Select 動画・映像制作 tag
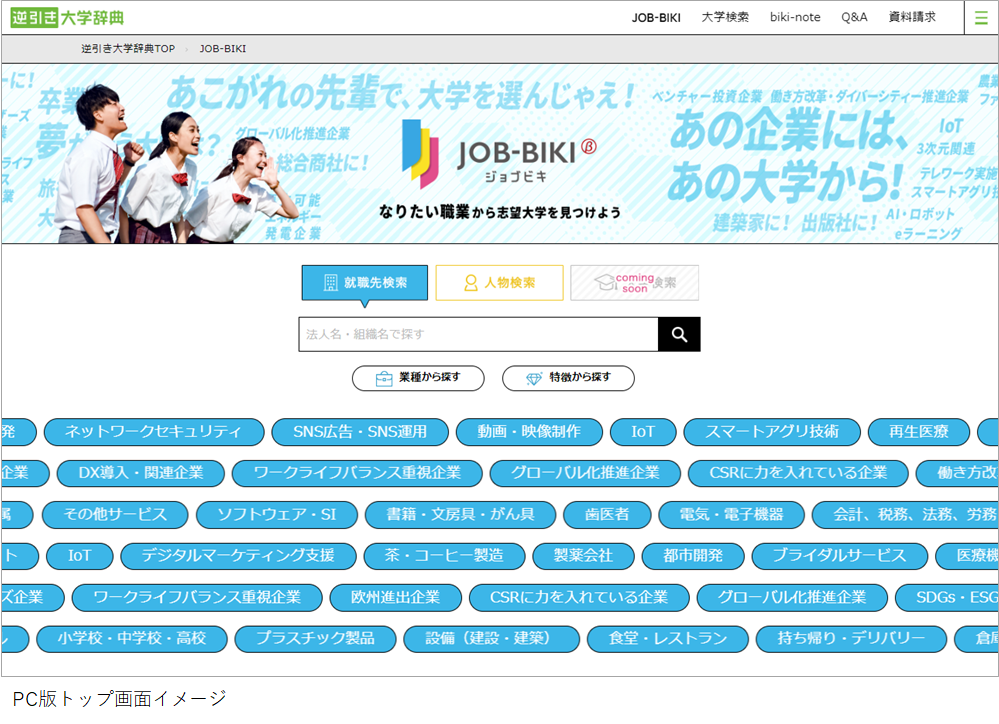This screenshot has width=999, height=724. 529,432
